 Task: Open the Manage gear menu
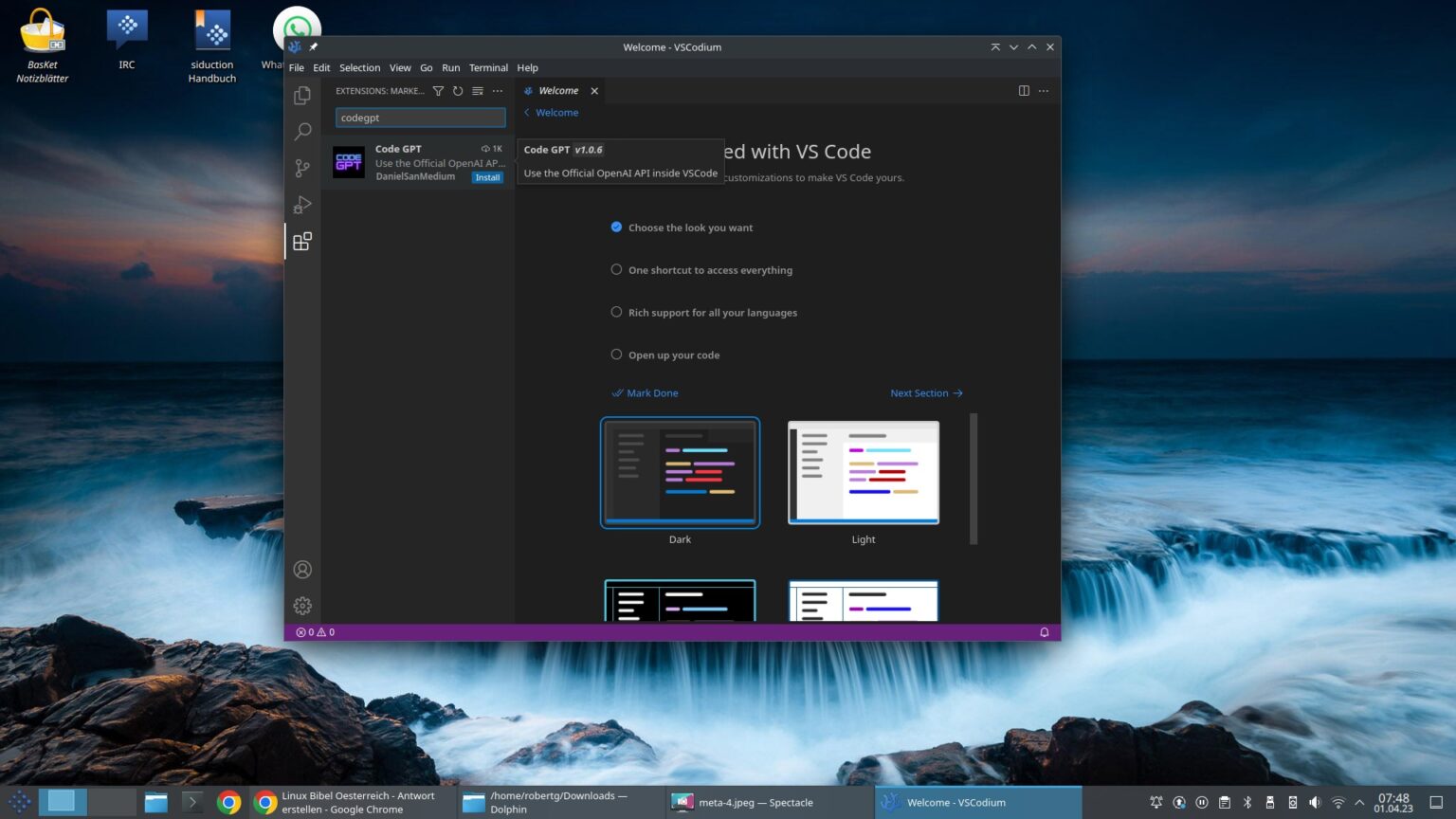point(301,606)
